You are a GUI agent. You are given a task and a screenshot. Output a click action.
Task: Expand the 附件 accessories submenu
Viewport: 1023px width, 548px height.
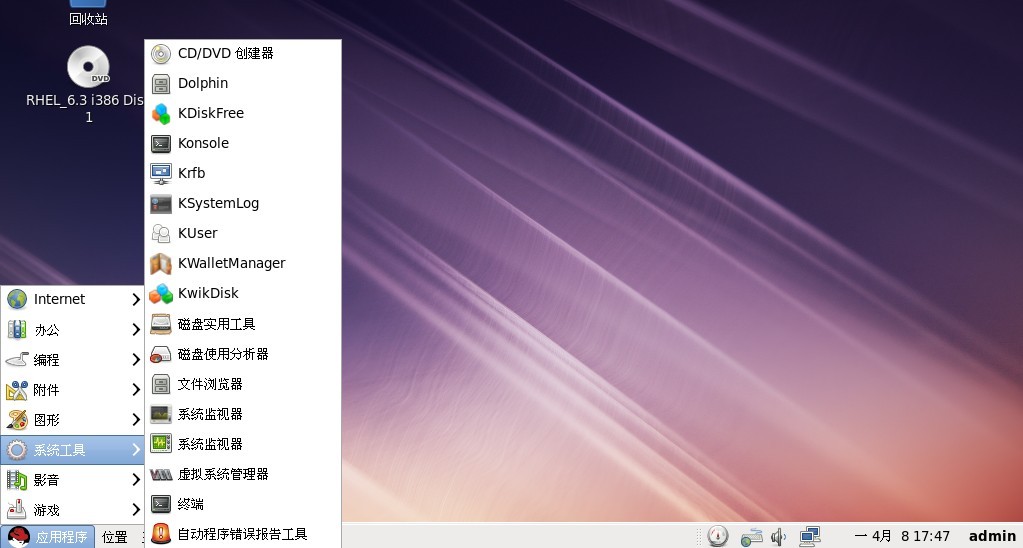pos(72,389)
